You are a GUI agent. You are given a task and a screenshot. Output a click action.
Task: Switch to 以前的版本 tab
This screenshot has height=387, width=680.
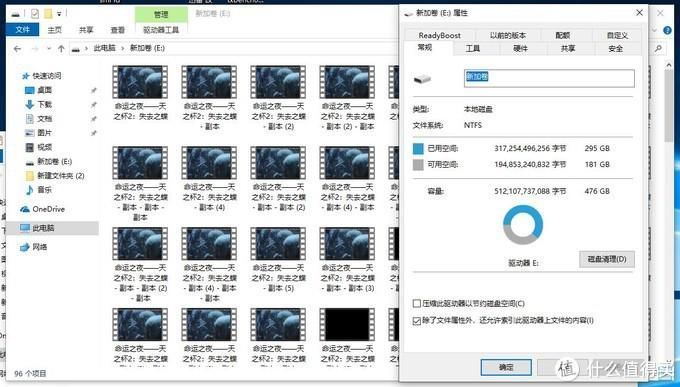click(x=508, y=35)
